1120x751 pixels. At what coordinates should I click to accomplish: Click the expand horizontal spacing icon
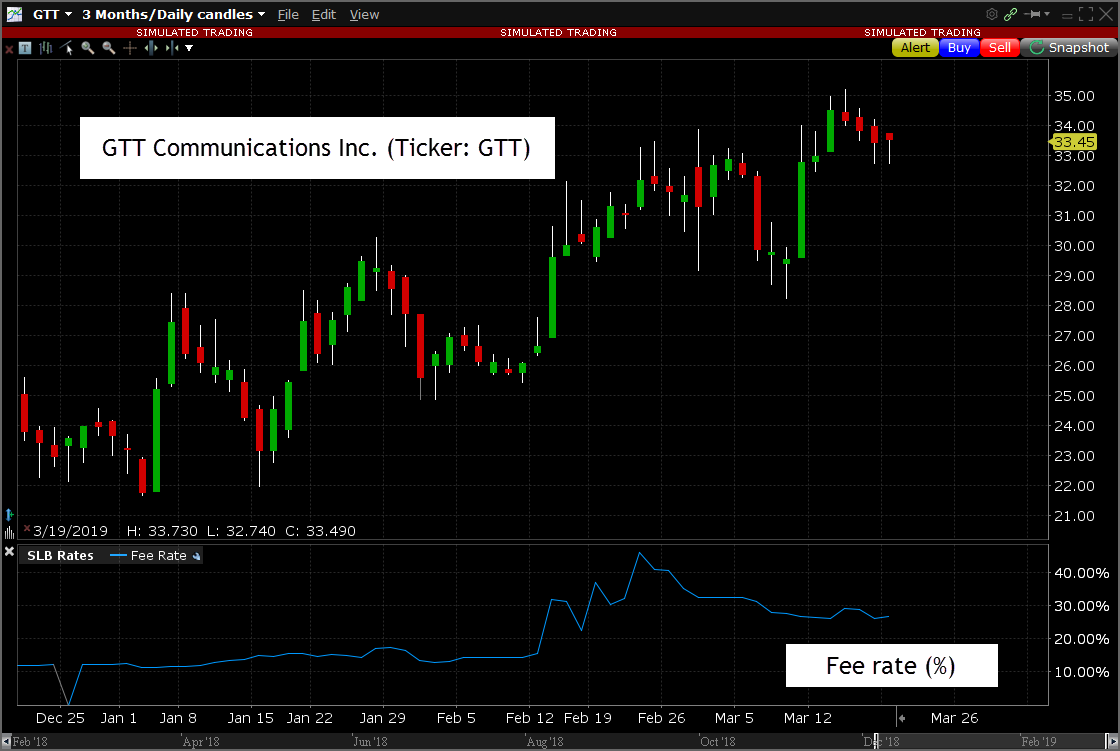point(151,48)
